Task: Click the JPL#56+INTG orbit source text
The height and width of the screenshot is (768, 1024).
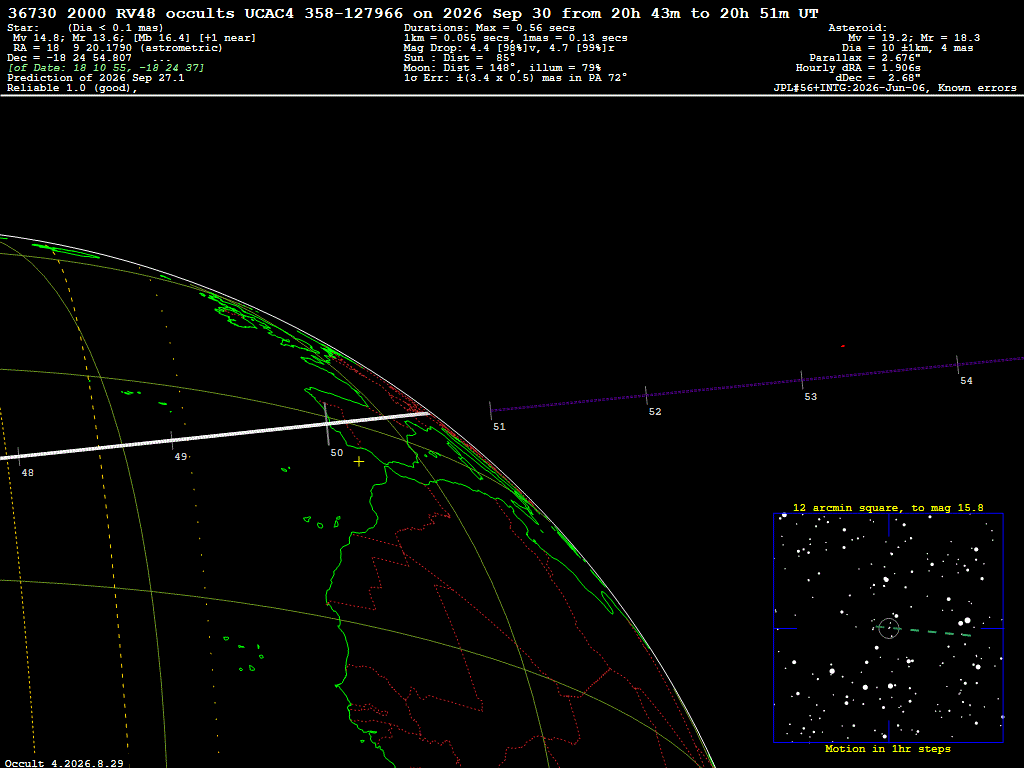Action: tap(895, 88)
